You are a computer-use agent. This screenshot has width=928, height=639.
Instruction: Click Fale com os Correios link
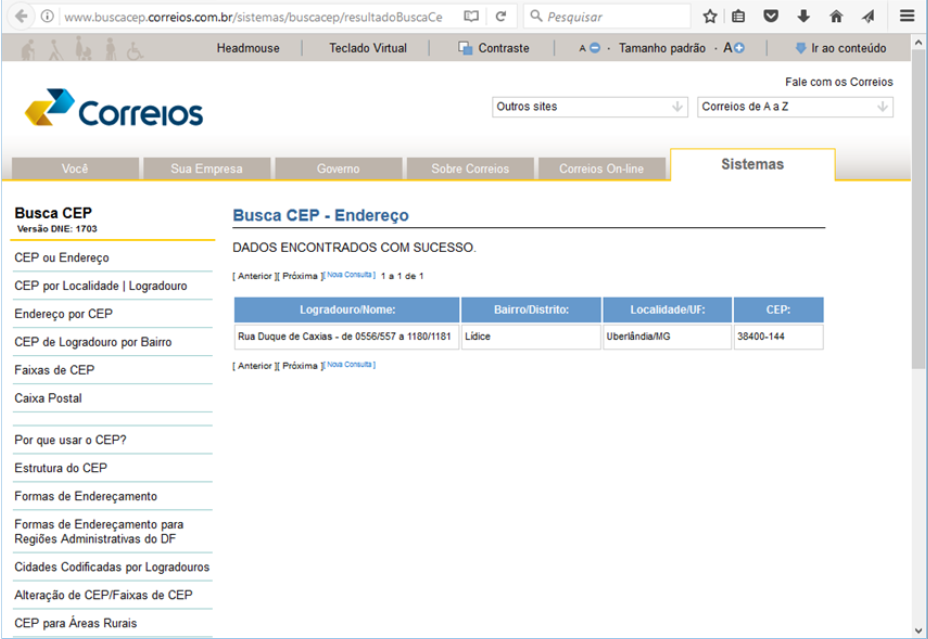click(839, 82)
